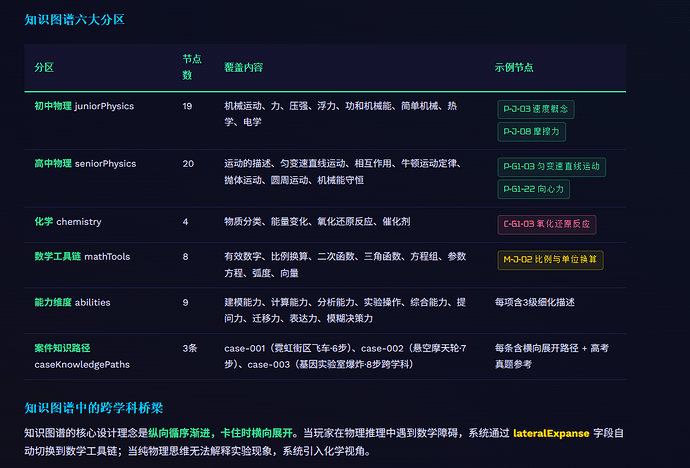
Task: Click the case-001 霓虹街区飞车 description
Action: tap(290, 348)
